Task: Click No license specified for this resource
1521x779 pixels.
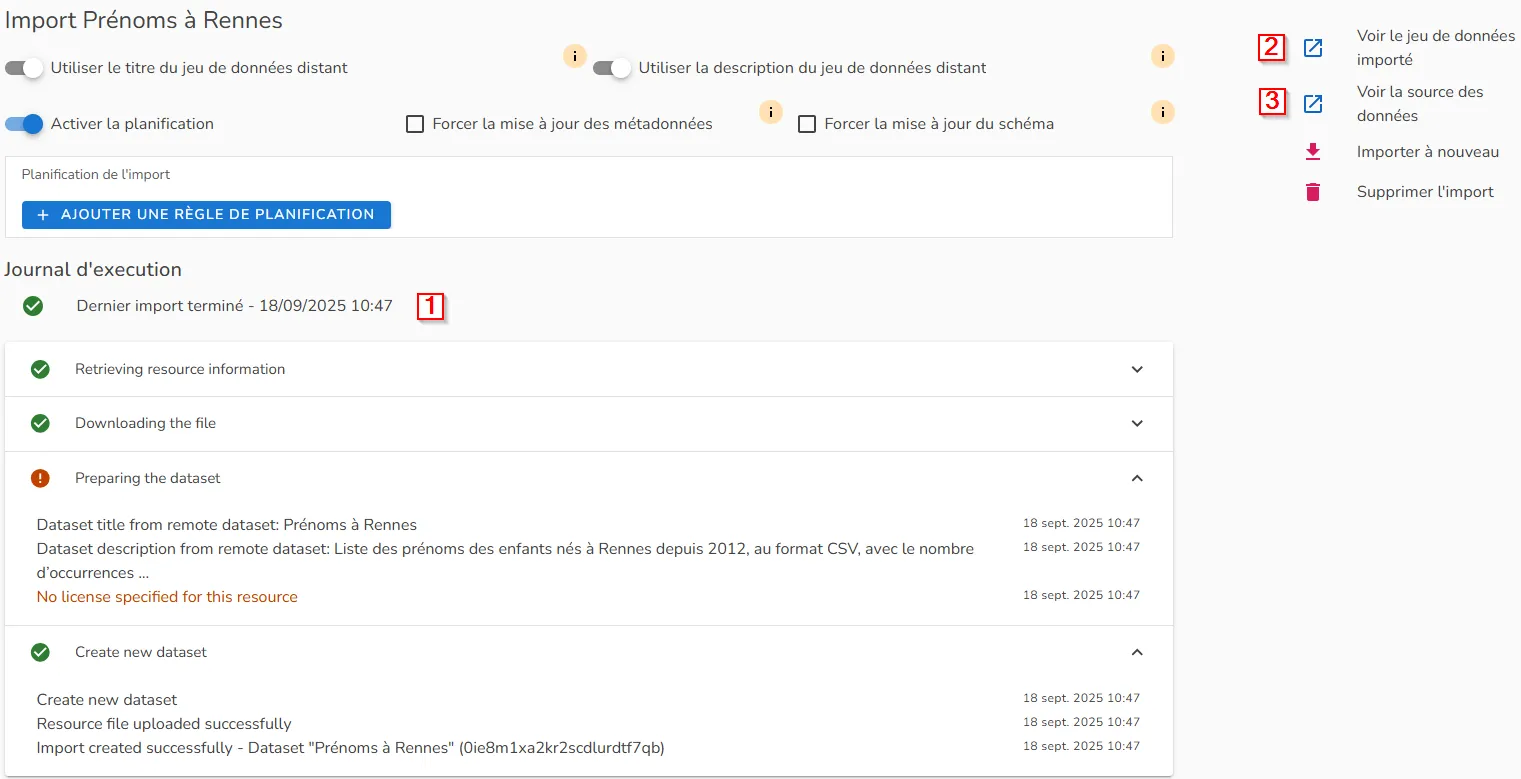Action: (167, 597)
